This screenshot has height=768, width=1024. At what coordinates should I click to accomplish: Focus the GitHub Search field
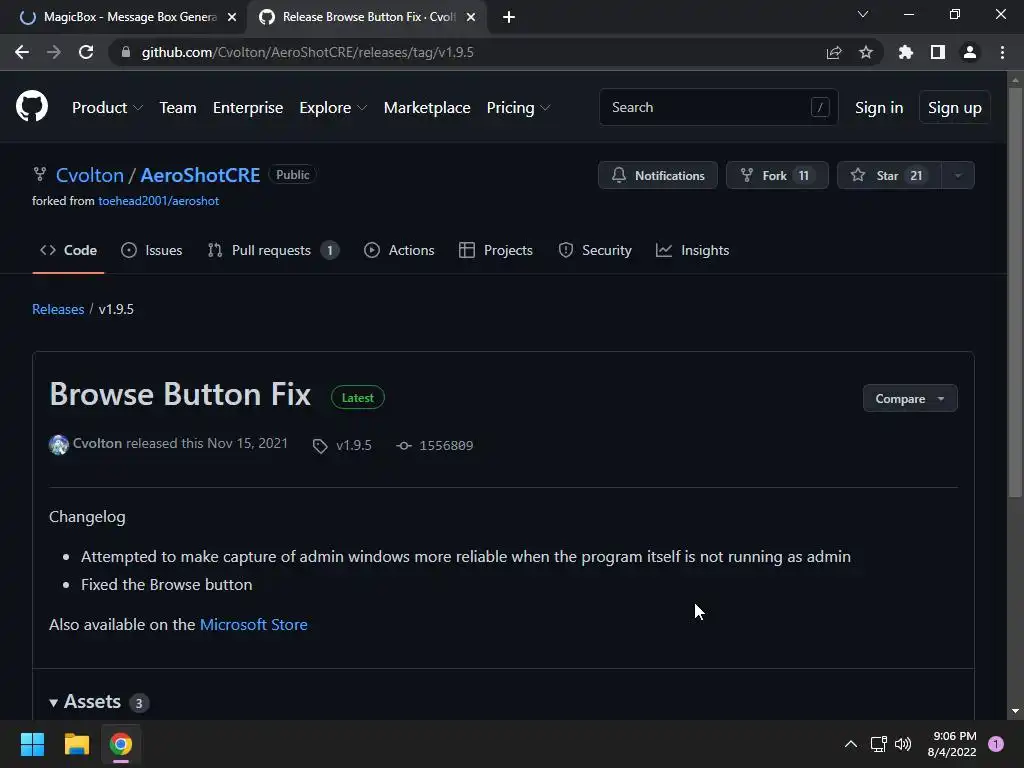pyautogui.click(x=718, y=107)
